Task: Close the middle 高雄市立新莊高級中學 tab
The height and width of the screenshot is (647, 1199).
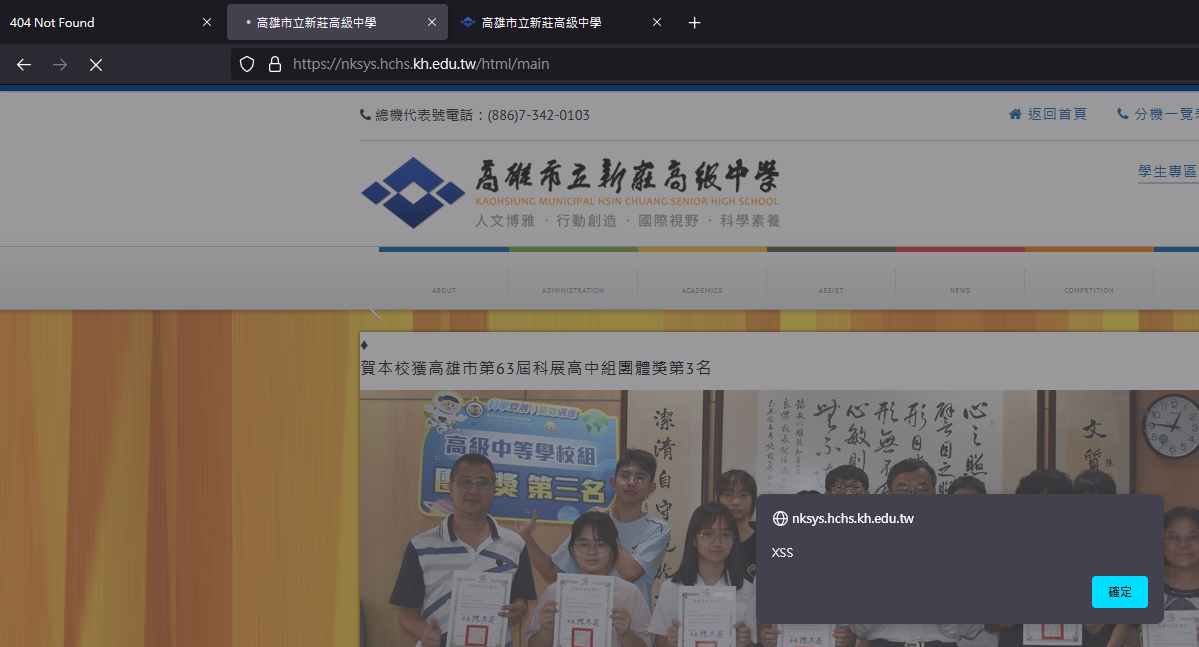Action: click(432, 22)
